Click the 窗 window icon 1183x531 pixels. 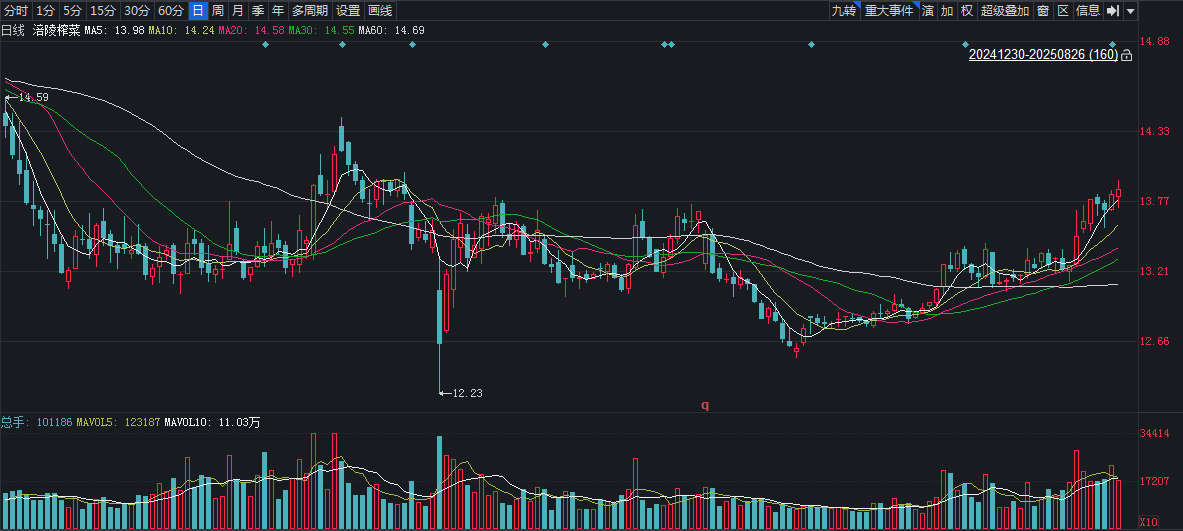tap(1043, 11)
